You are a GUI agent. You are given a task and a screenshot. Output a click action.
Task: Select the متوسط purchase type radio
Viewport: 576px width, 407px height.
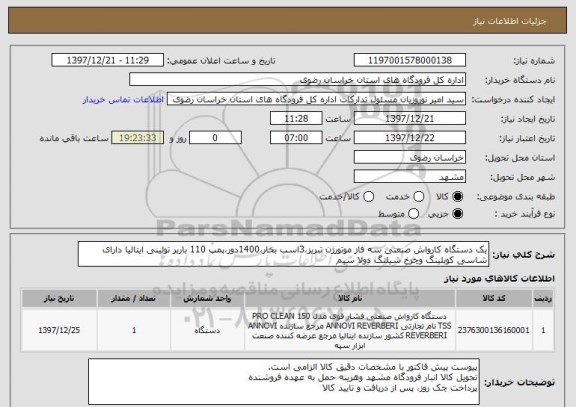(413, 213)
